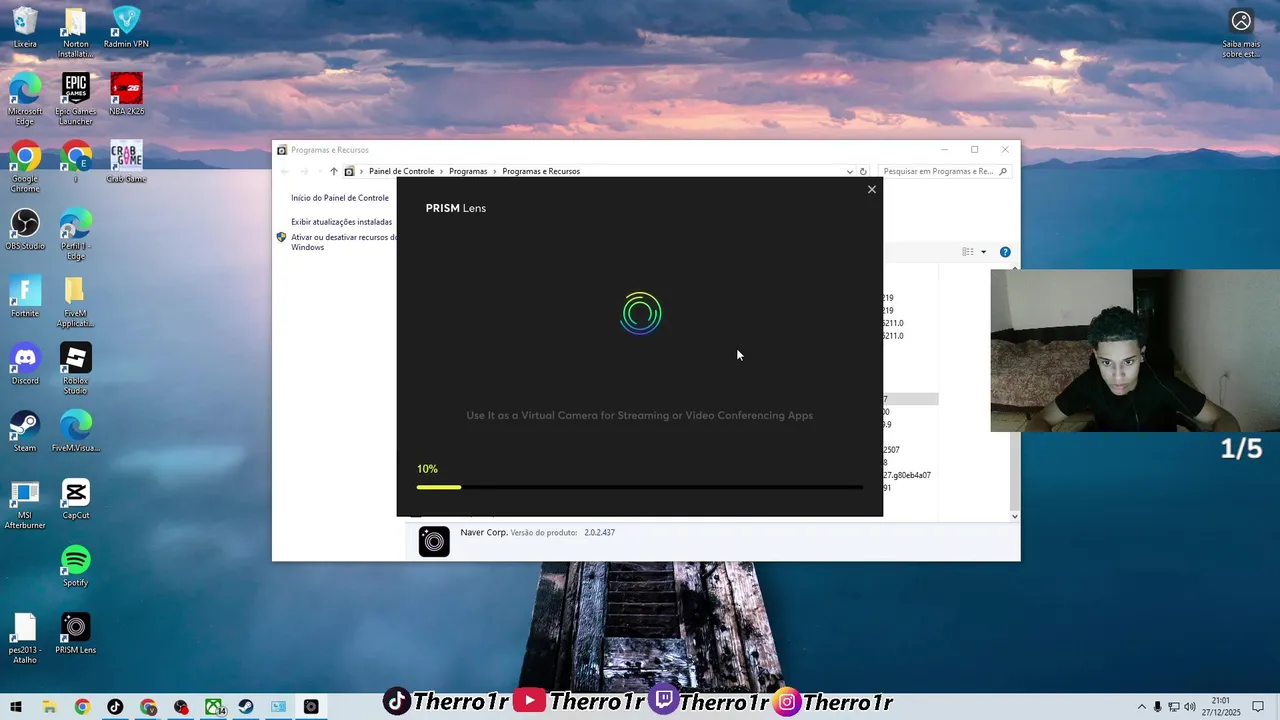This screenshot has width=1280, height=720.
Task: Expand the address bar history dropdown
Action: pos(849,171)
